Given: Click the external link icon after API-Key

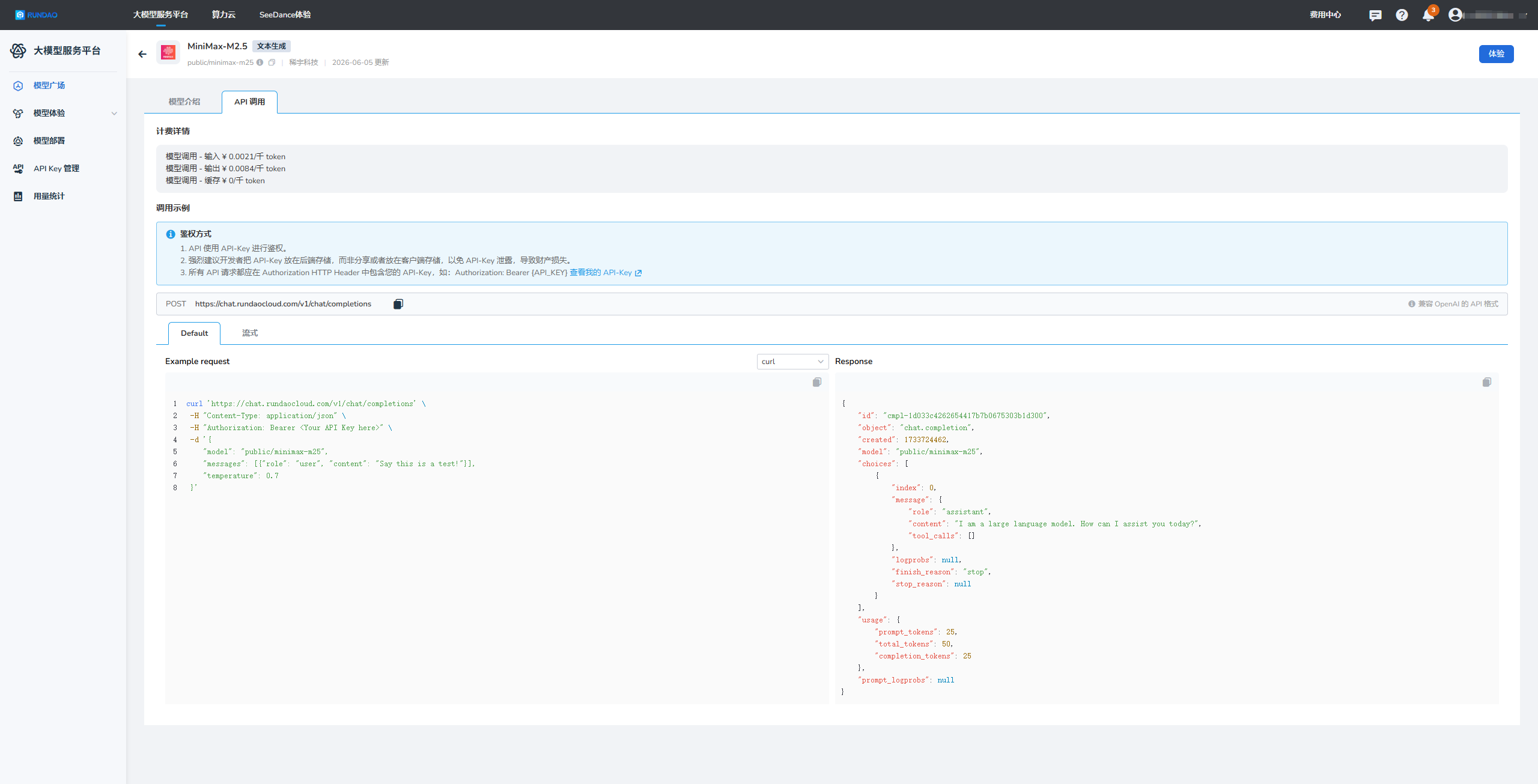Looking at the screenshot, I should [638, 273].
